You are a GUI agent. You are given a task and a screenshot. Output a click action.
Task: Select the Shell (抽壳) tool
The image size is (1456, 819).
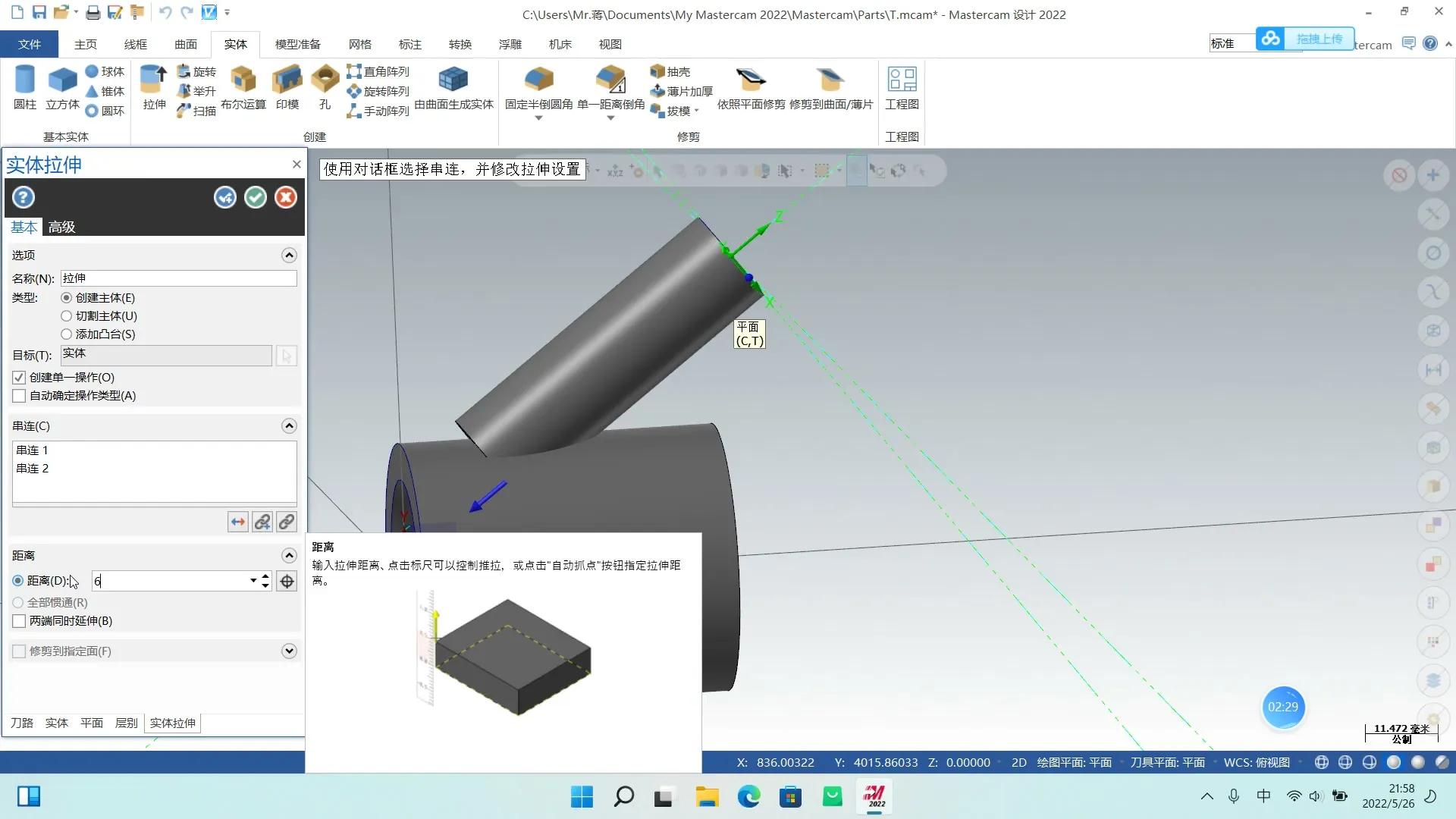coord(670,71)
